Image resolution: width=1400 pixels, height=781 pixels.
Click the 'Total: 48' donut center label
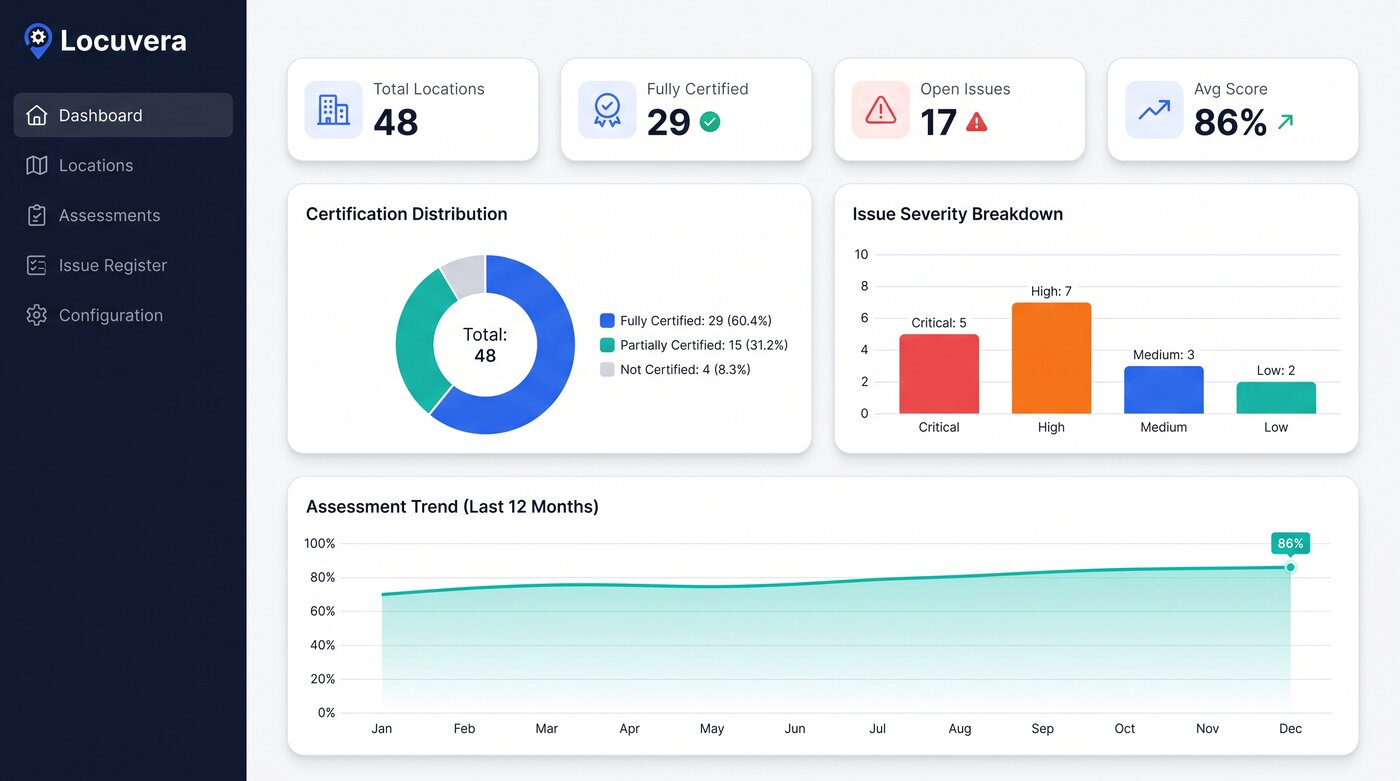pos(485,345)
